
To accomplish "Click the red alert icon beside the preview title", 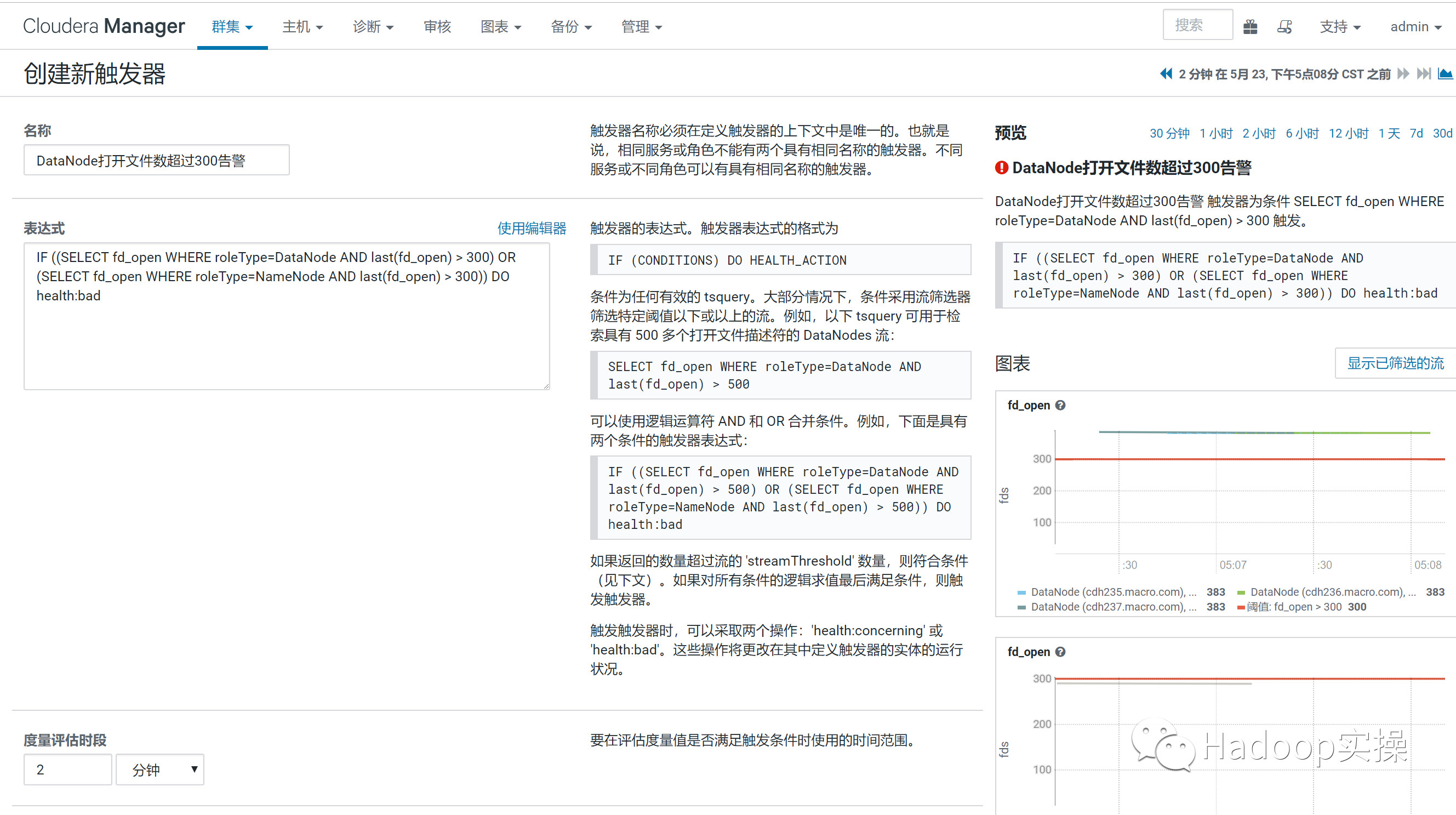I will 1001,167.
